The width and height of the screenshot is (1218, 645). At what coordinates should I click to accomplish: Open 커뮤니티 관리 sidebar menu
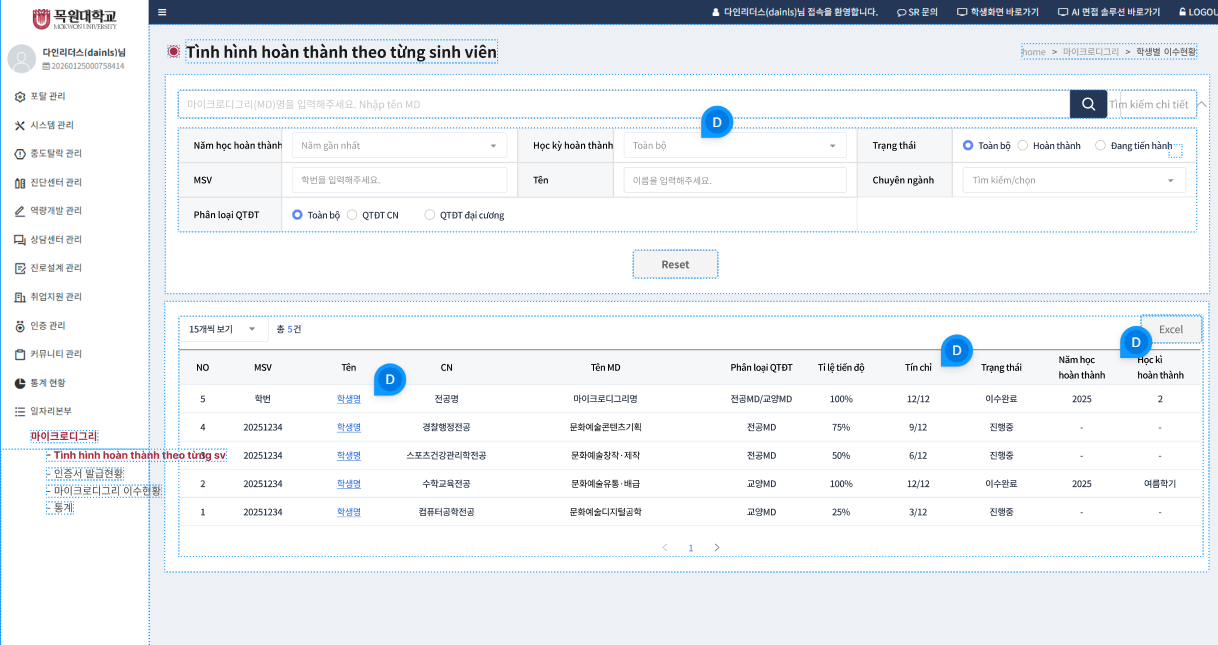pyautogui.click(x=55, y=354)
